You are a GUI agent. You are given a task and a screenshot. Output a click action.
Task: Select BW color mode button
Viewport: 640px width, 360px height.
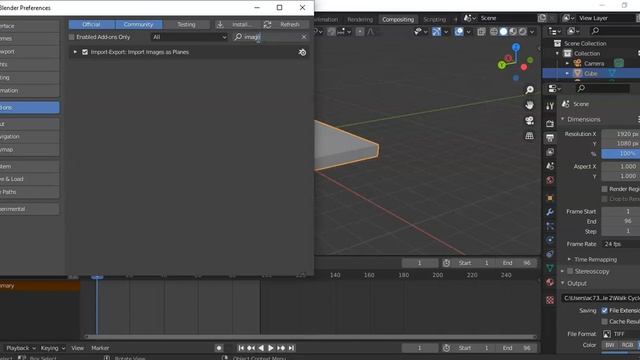[610, 345]
